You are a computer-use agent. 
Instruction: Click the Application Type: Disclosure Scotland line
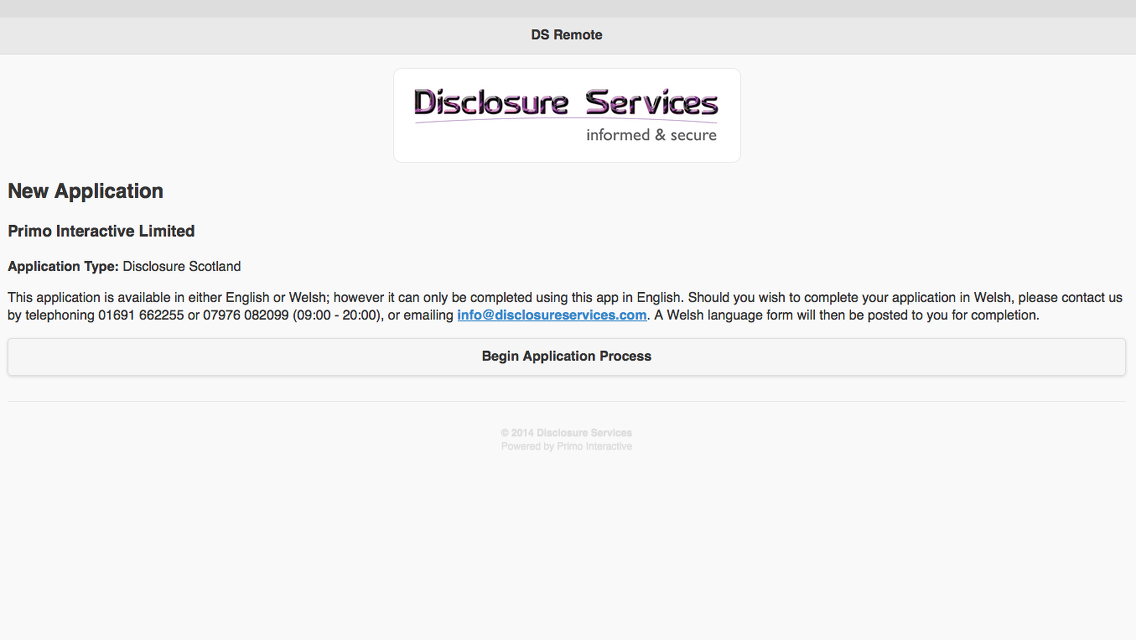click(x=125, y=267)
